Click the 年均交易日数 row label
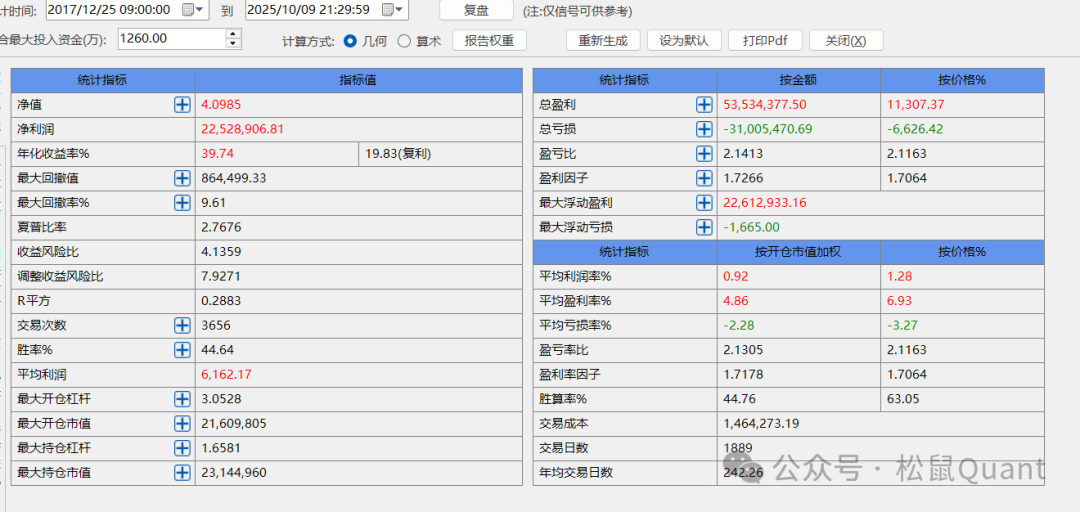This screenshot has height=512, width=1080. [x=576, y=473]
